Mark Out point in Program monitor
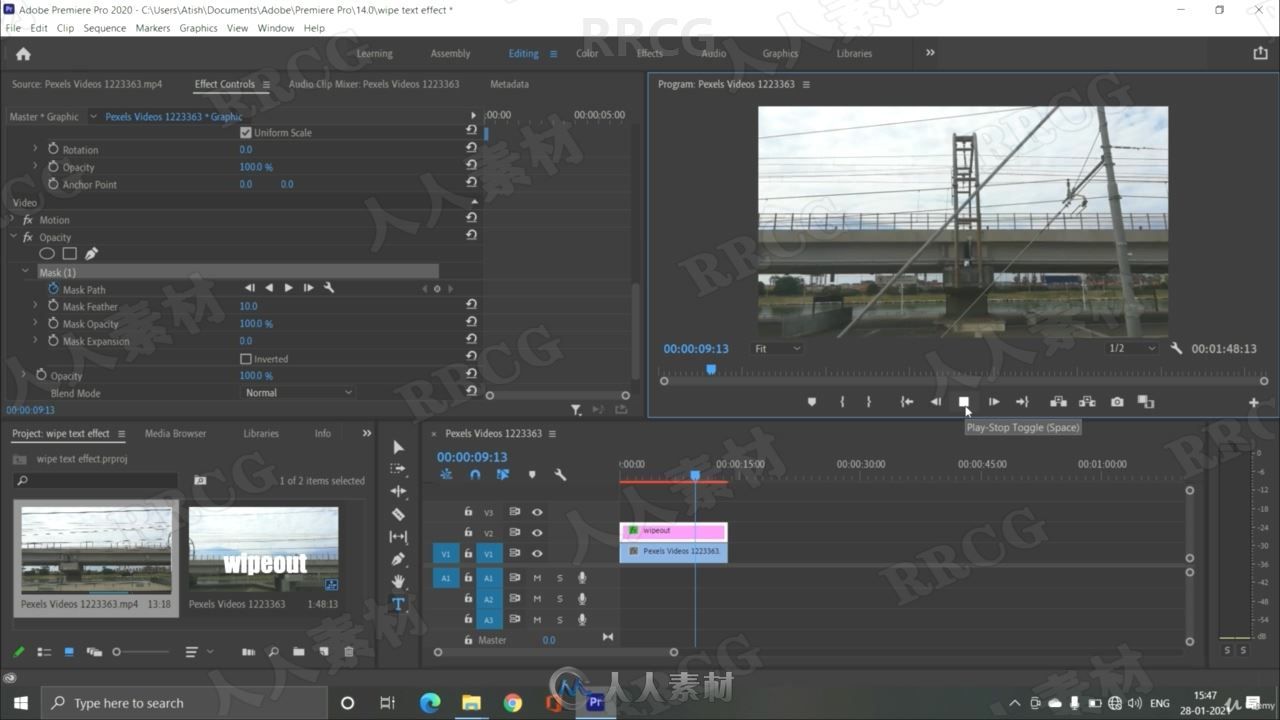 (x=868, y=402)
